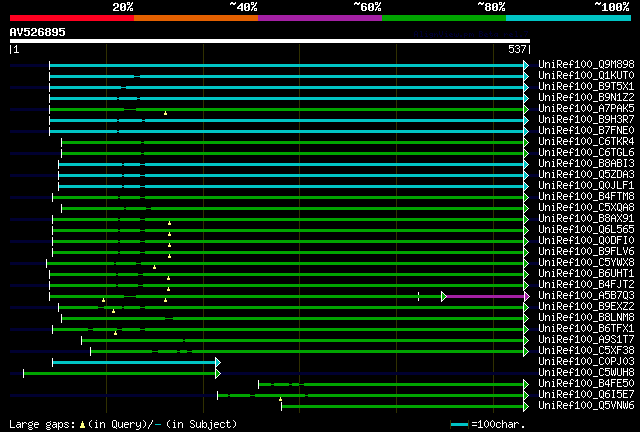Select the UniRef100_B8ABI3 label
Viewport: 640px width, 432px height.
click(x=586, y=164)
